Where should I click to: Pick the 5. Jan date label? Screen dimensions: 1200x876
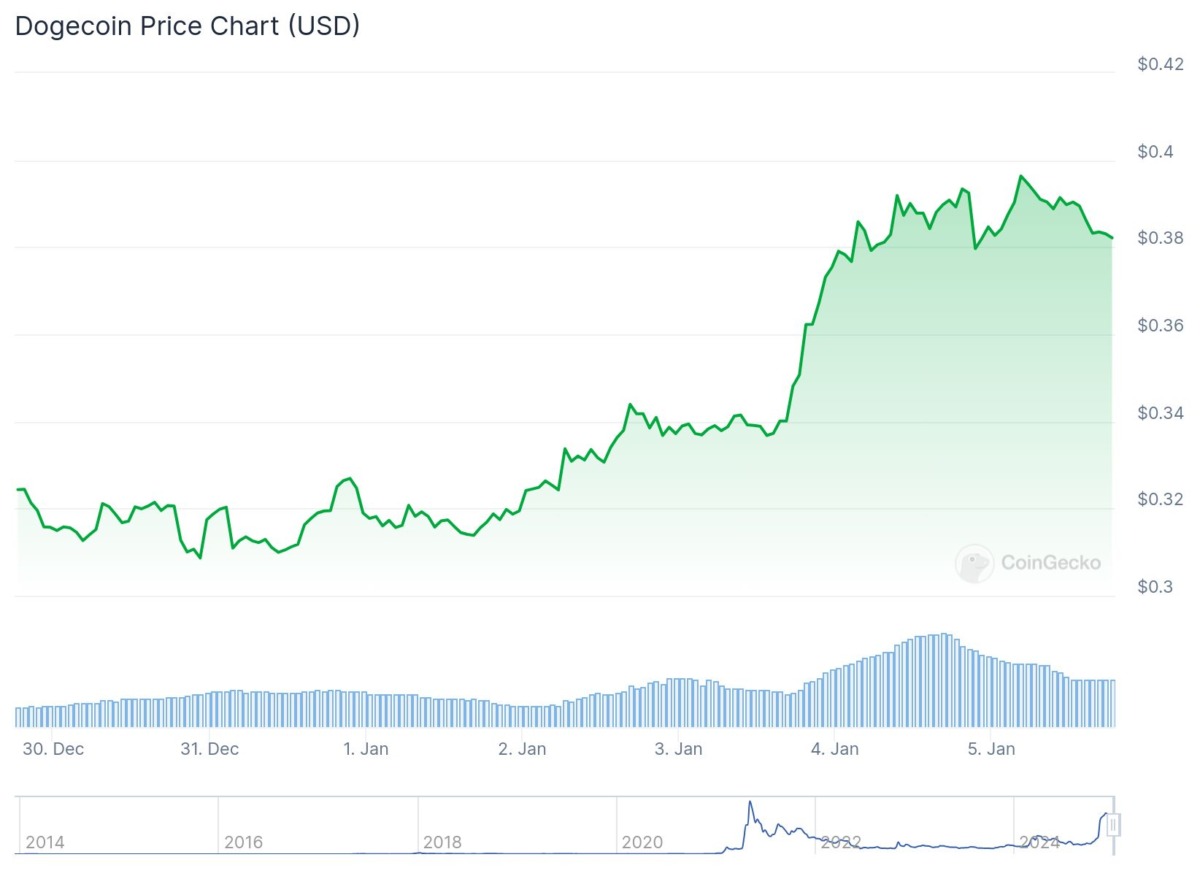(x=990, y=749)
